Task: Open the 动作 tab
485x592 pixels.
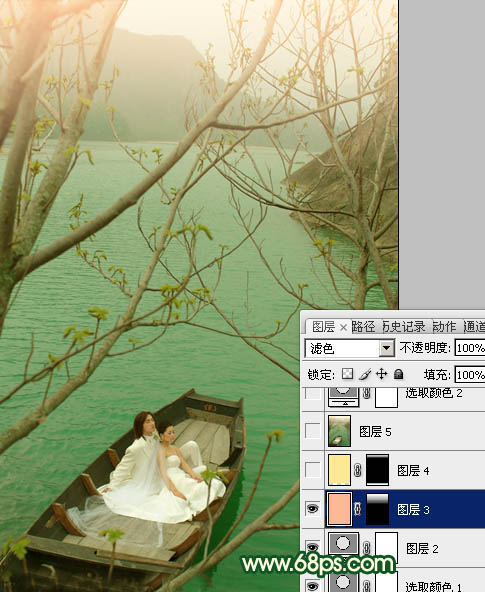Action: 444,327
